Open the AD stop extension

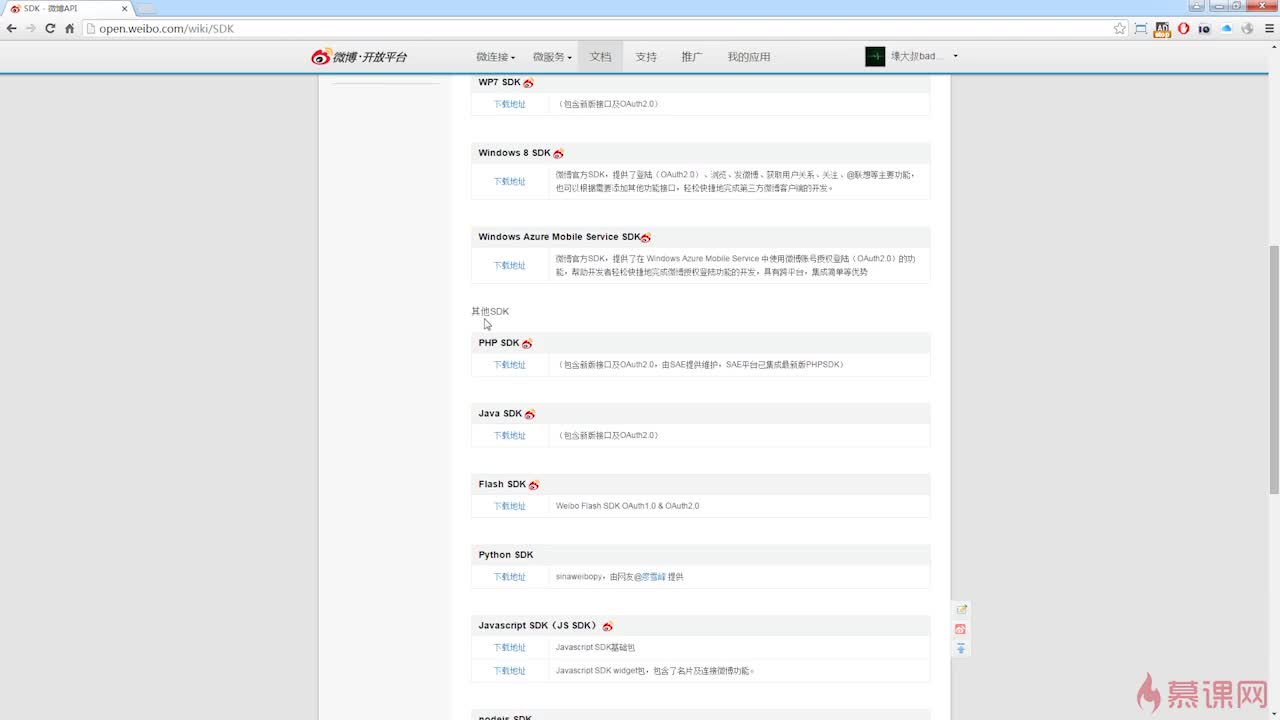pyautogui.click(x=1162, y=29)
